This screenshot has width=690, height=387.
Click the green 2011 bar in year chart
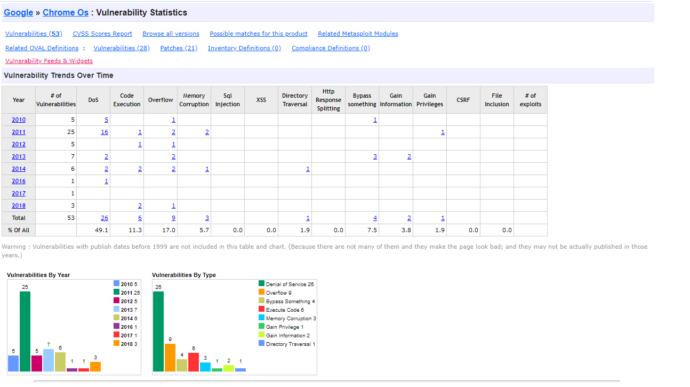tap(25, 331)
